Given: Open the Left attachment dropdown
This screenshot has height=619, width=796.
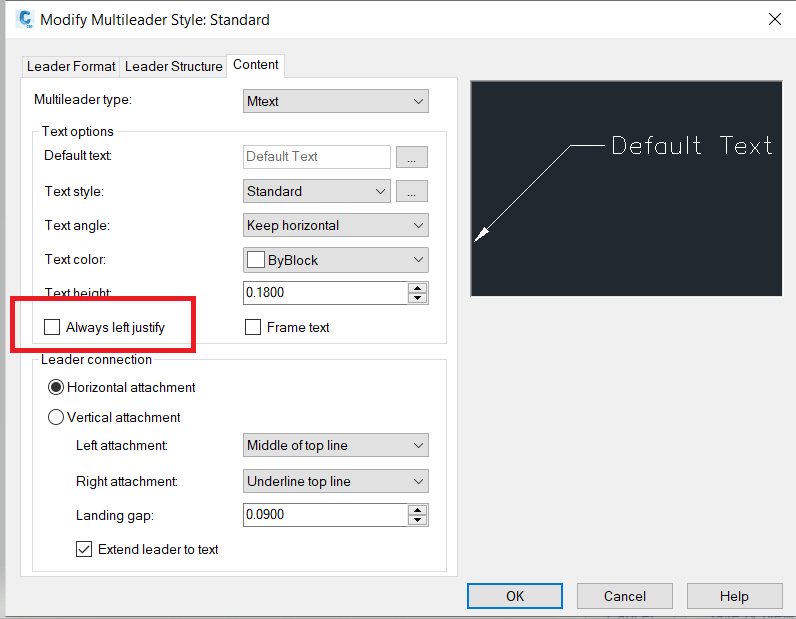Looking at the screenshot, I should (336, 445).
